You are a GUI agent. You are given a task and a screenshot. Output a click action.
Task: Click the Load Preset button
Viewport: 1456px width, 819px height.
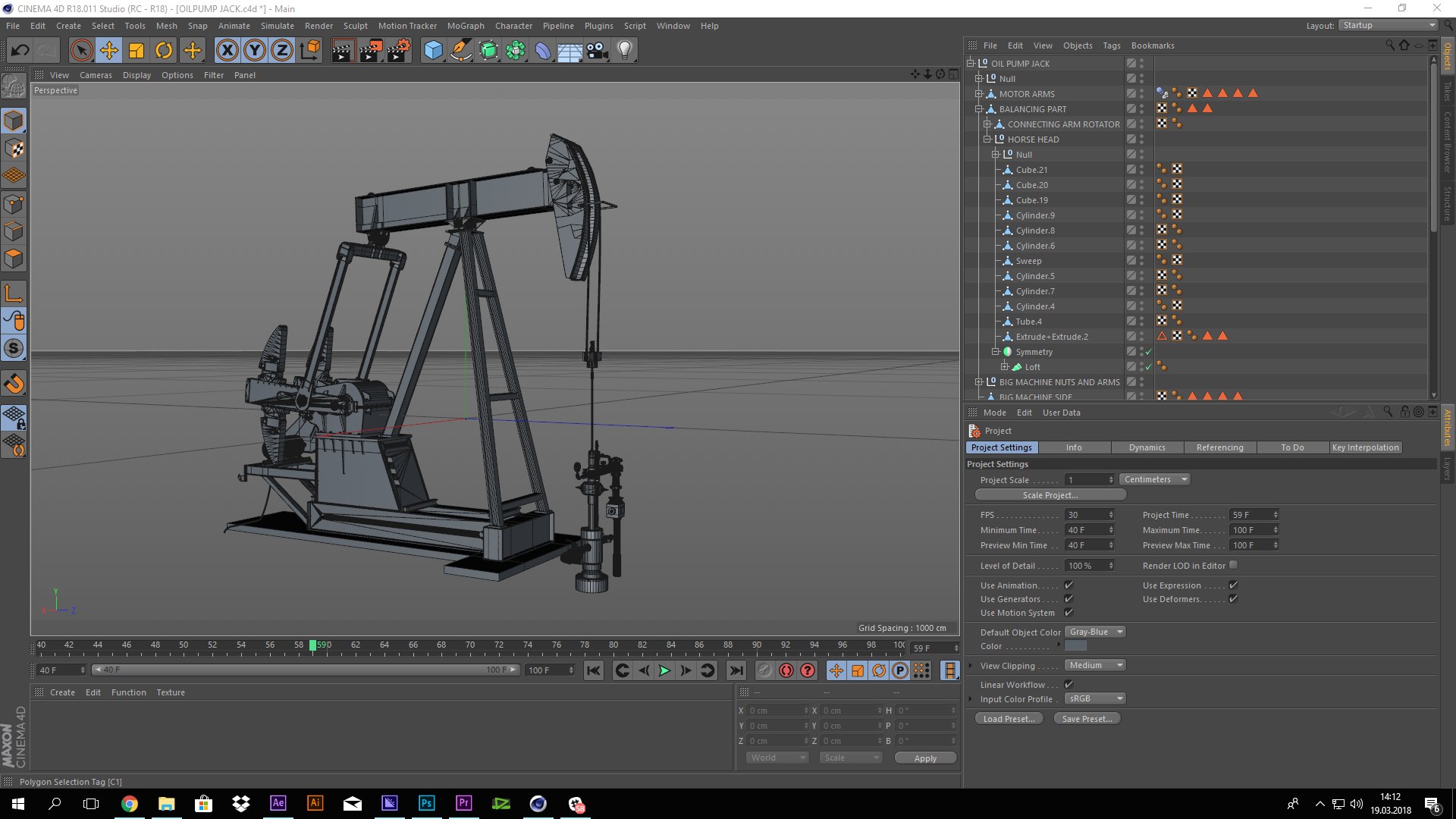click(x=1009, y=719)
